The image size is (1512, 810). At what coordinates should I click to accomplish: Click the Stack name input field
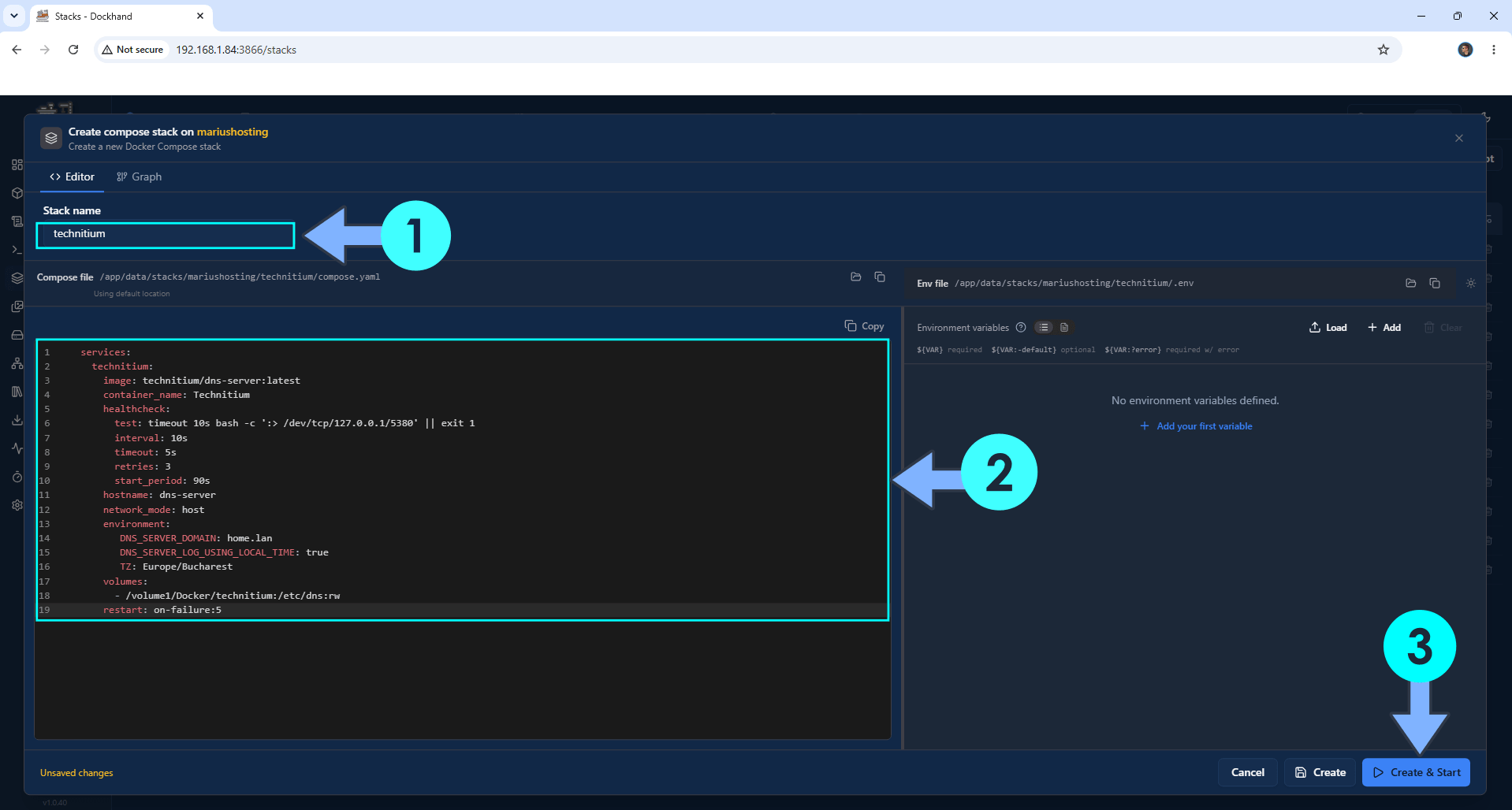(x=166, y=235)
